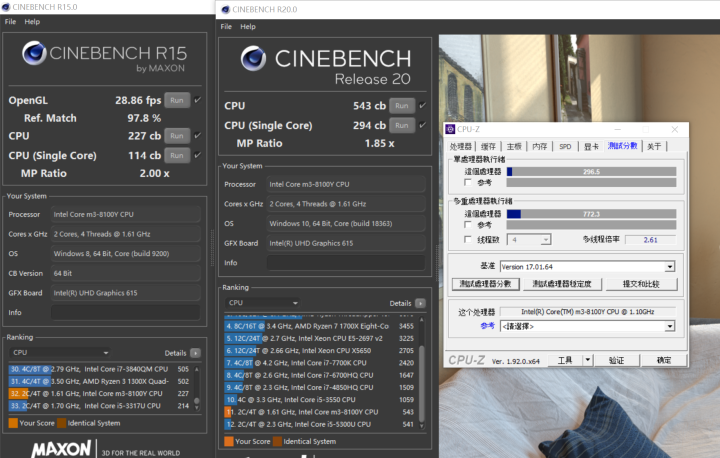Run the CPU test in Cinebench R20
Image resolution: width=720 pixels, height=458 pixels.
[401, 105]
